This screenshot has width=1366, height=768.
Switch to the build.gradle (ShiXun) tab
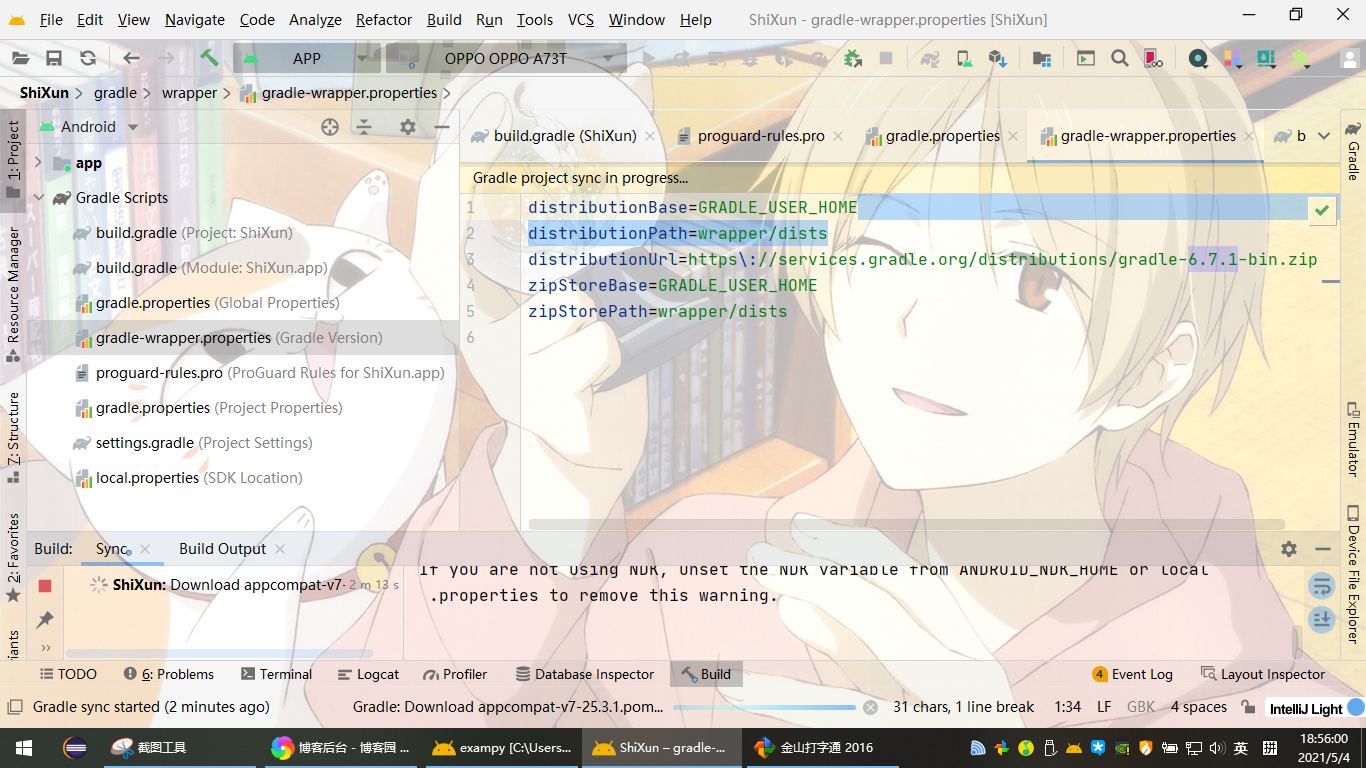(x=564, y=136)
